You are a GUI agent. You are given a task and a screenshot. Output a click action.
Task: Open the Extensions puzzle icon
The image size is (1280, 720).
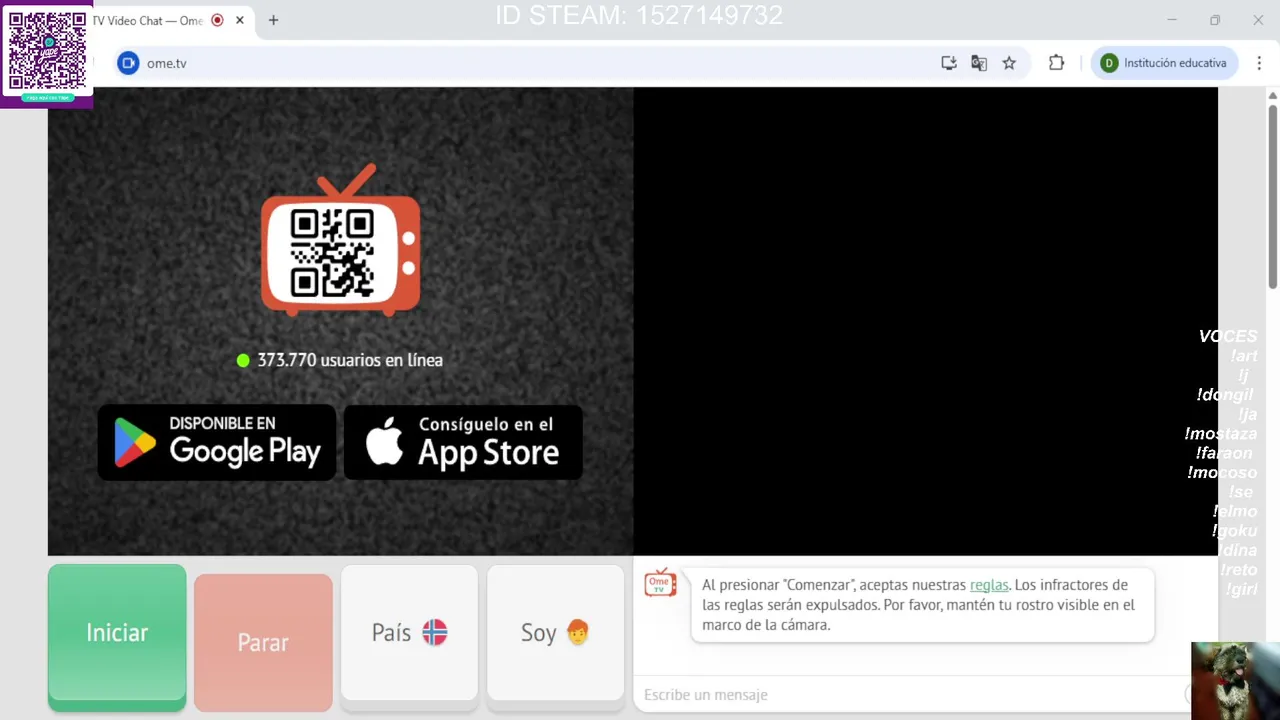1056,63
